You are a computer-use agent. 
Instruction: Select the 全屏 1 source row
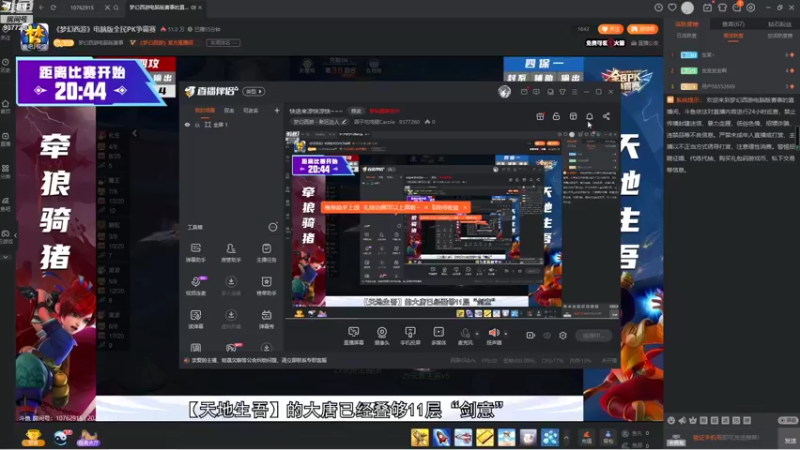[232, 124]
